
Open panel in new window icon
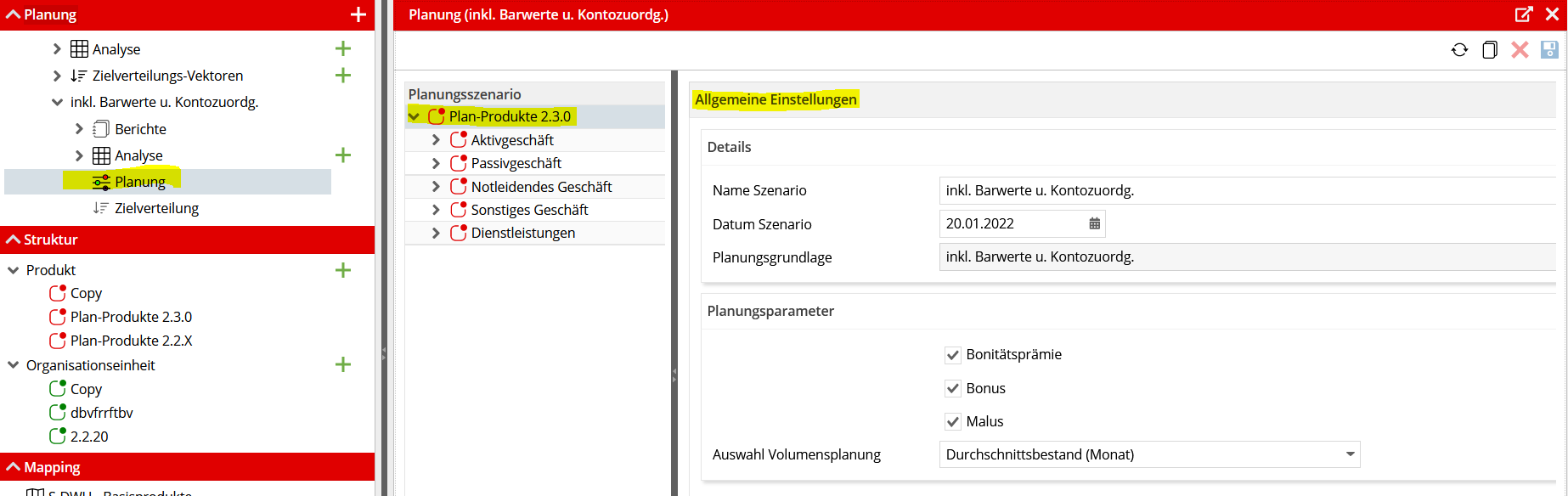[x=1524, y=14]
